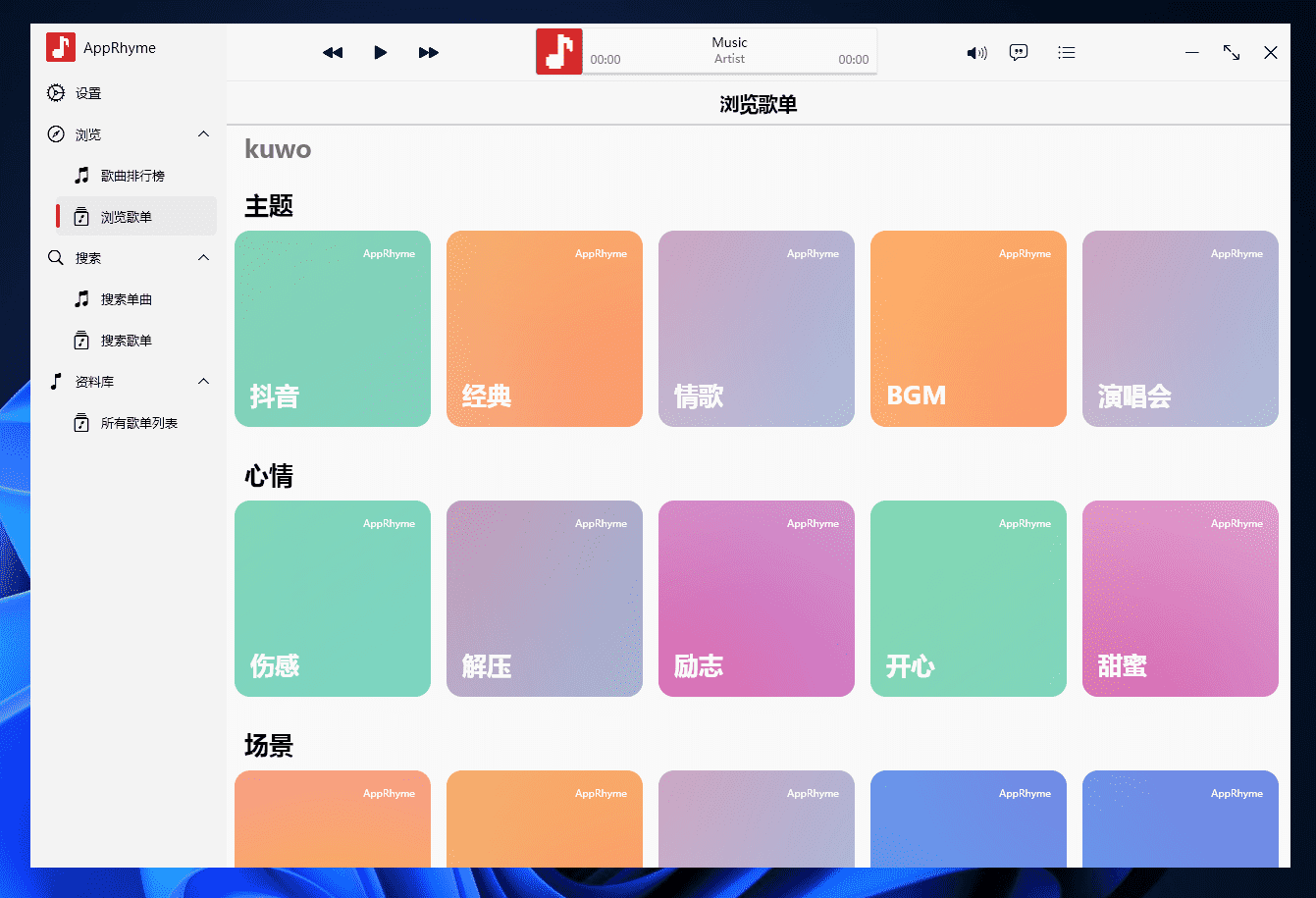This screenshot has height=898, width=1316.
Task: Open the lyrics speech bubble icon
Action: coord(1019,53)
